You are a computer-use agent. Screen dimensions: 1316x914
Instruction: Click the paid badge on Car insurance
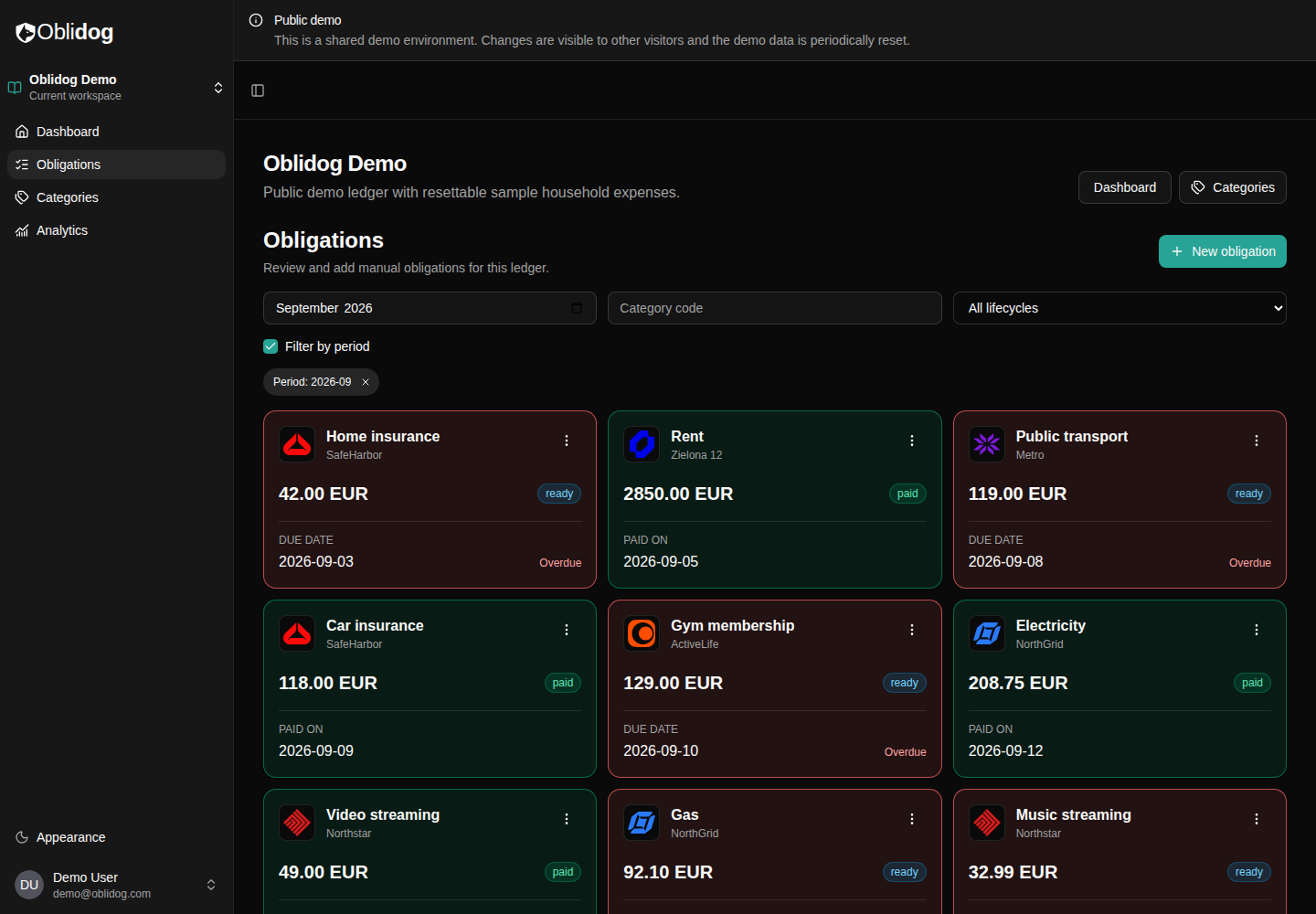pyautogui.click(x=563, y=683)
